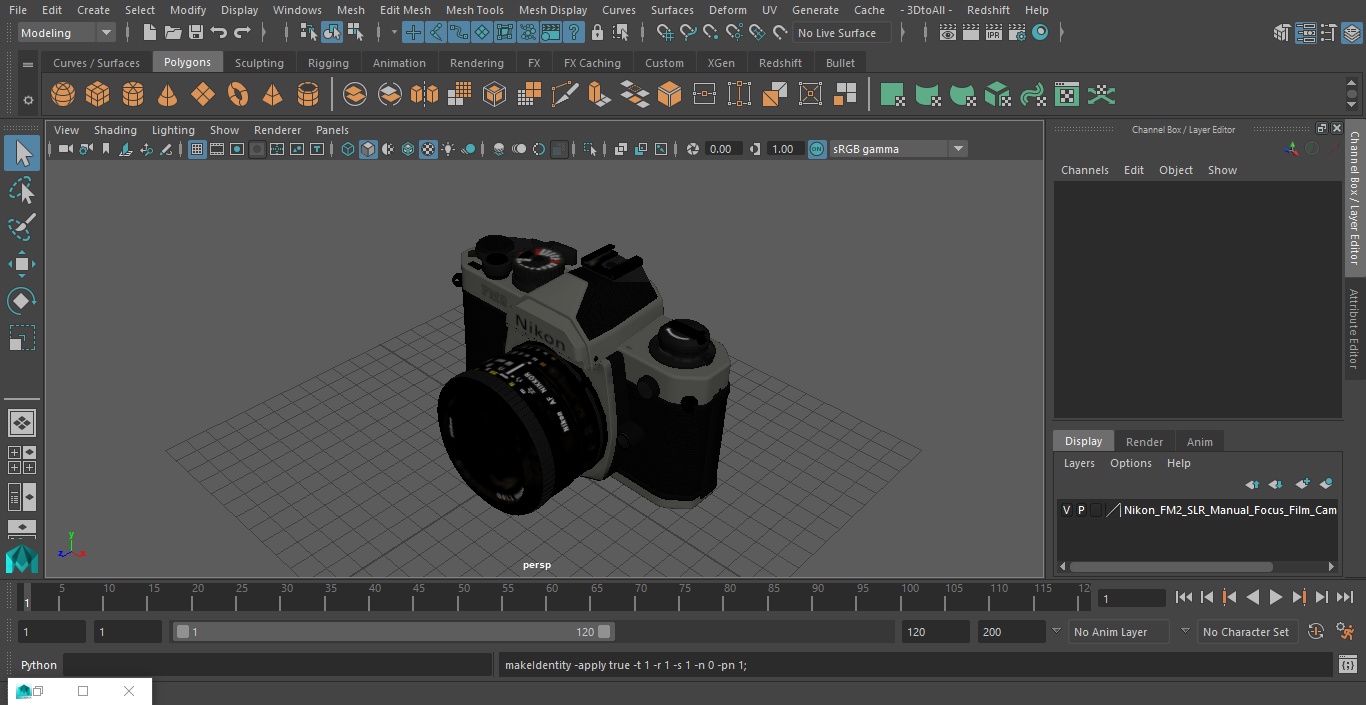
Task: Open the No Live Surface field
Action: 842,33
